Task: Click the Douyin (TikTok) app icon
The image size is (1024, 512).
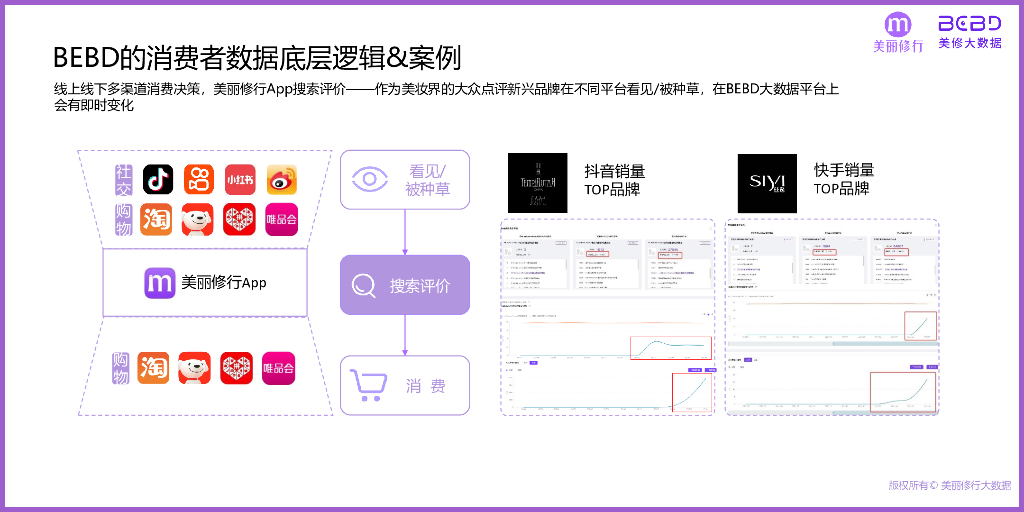Action: point(157,179)
